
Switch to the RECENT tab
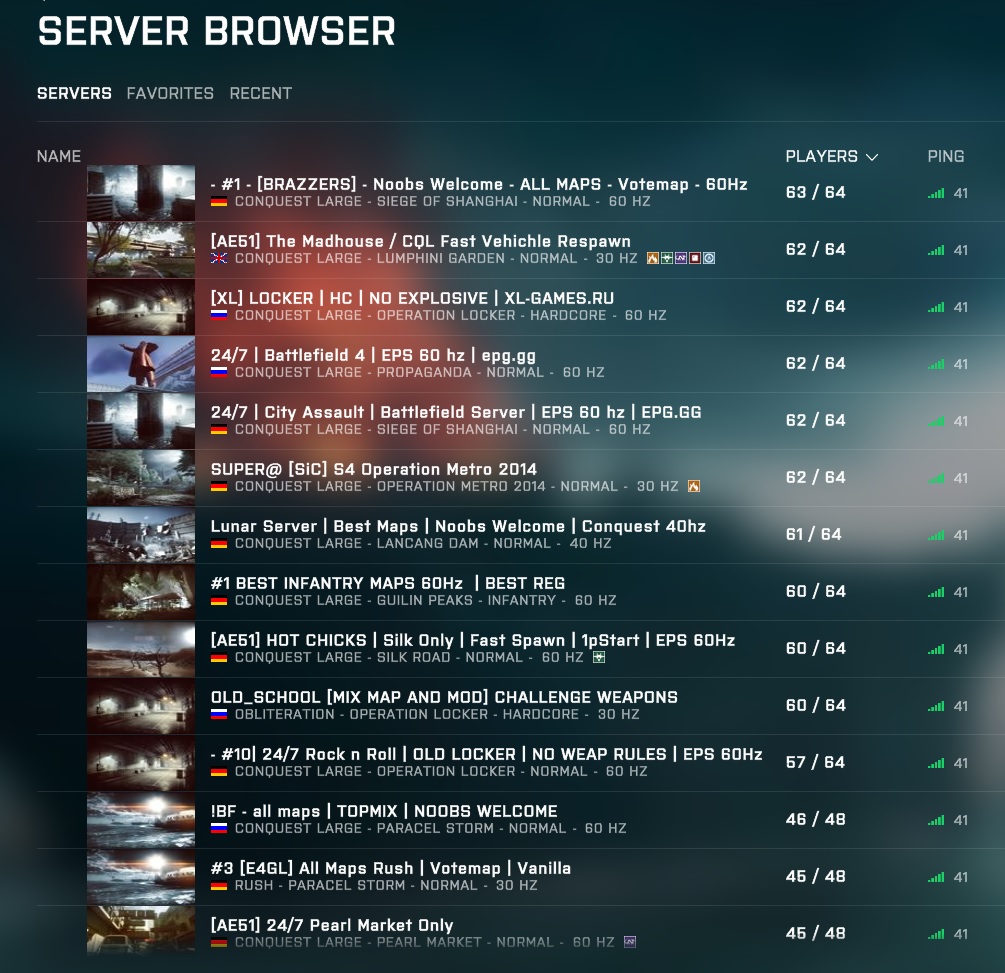click(x=262, y=93)
